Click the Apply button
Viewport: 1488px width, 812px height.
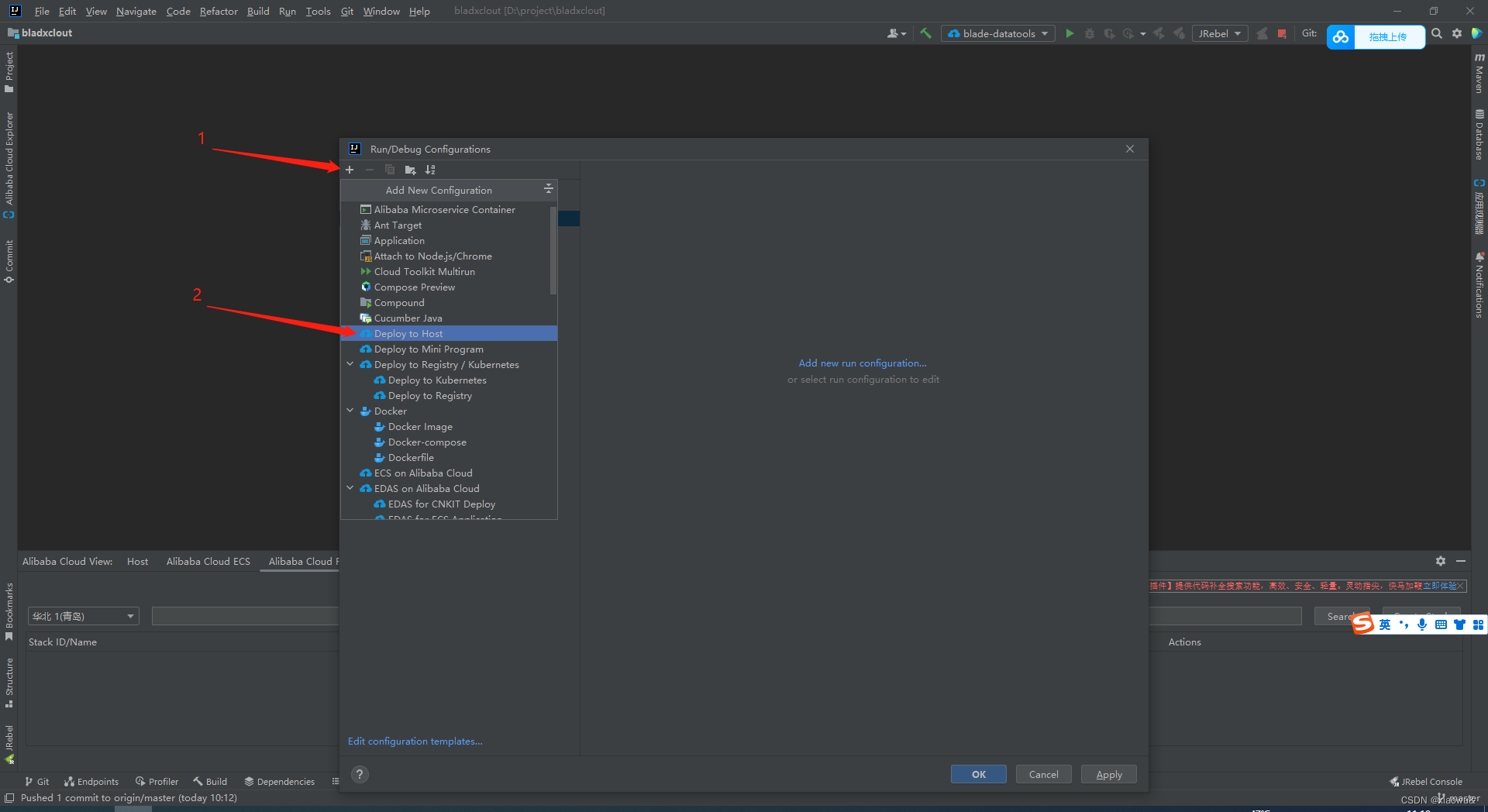pyautogui.click(x=1109, y=774)
